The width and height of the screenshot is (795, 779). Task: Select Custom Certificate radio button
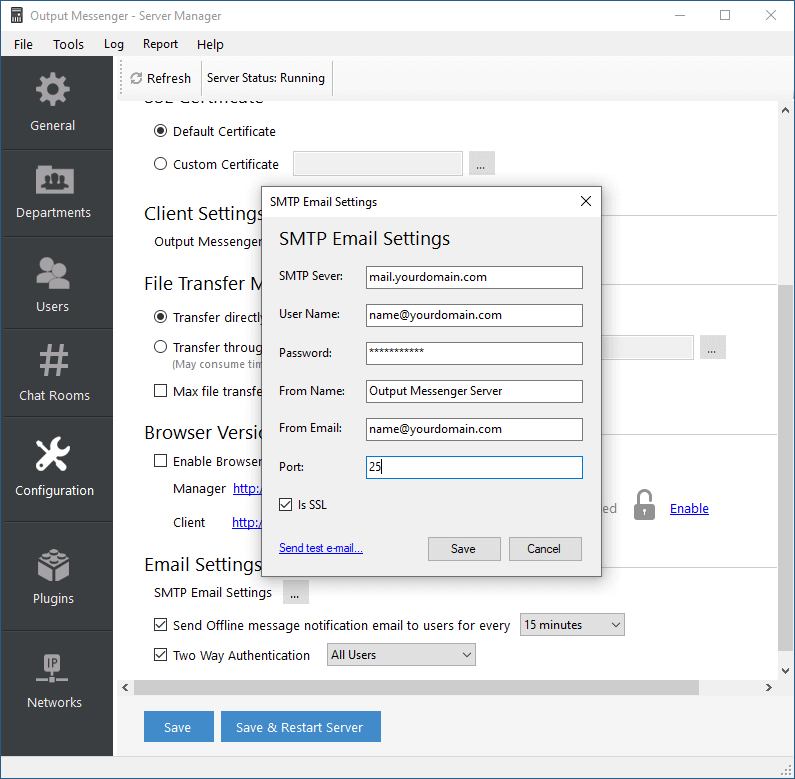coord(160,164)
